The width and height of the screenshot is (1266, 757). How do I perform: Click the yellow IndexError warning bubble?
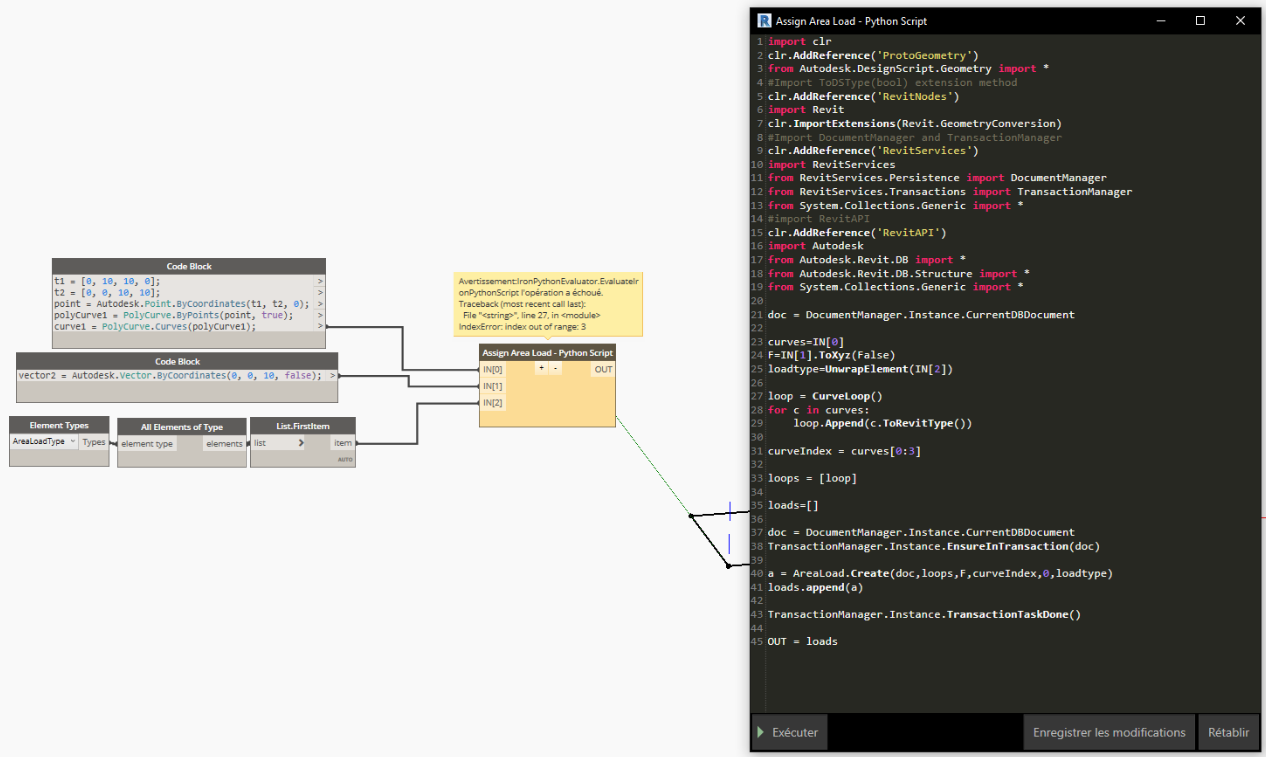coord(548,303)
